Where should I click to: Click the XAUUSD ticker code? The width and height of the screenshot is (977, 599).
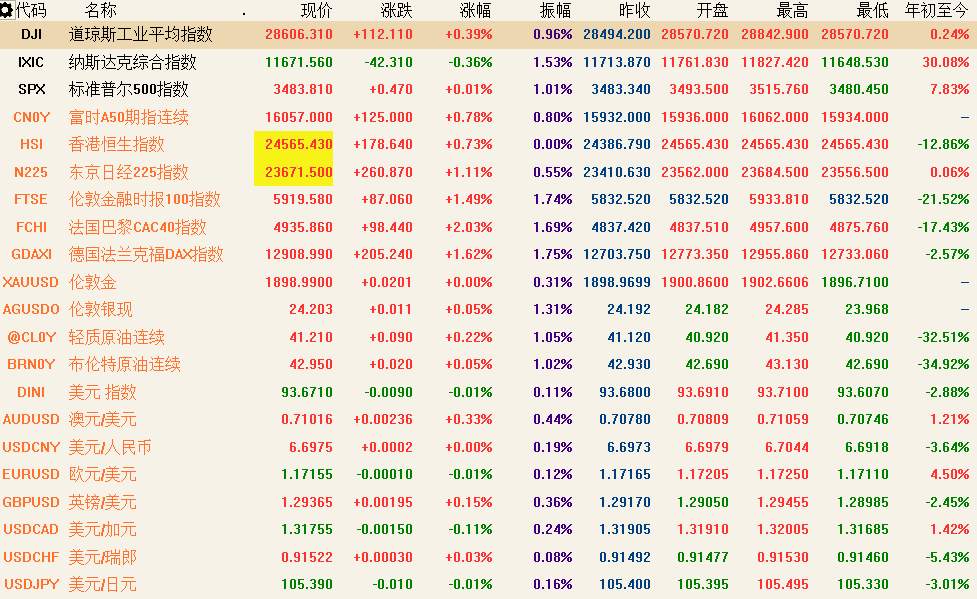coord(31,282)
